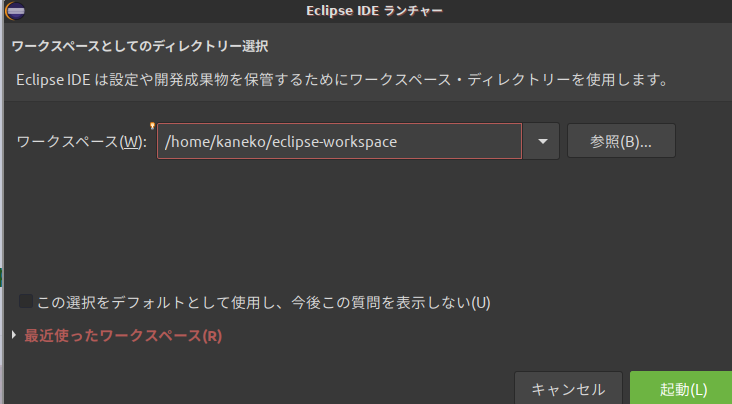This screenshot has width=732, height=404.
Task: Click the 'ワークスペースとしてのディレクトリー選択' heading
Action: click(x=140, y=46)
